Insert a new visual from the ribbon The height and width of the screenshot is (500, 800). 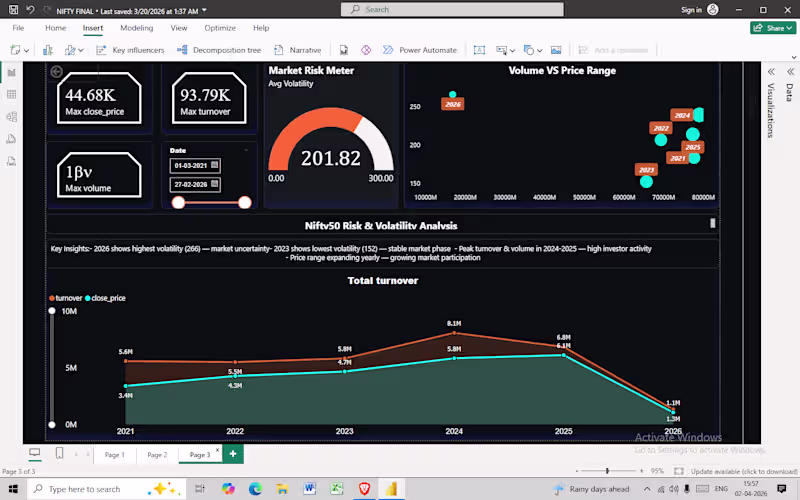pos(48,50)
